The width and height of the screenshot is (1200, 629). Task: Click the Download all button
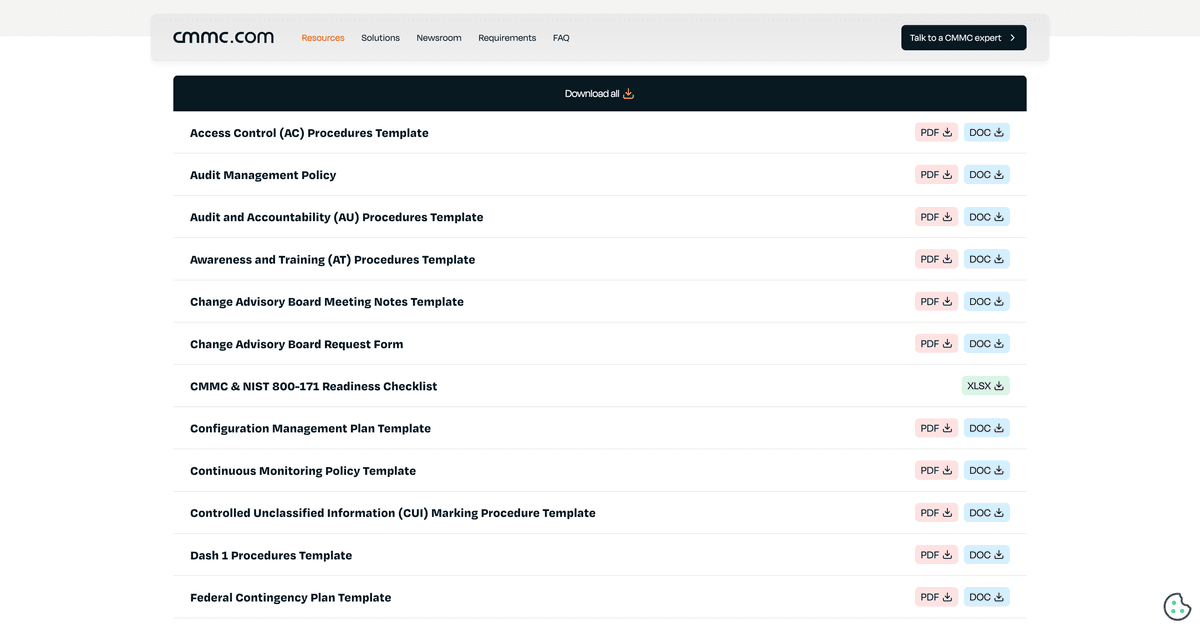pos(599,93)
